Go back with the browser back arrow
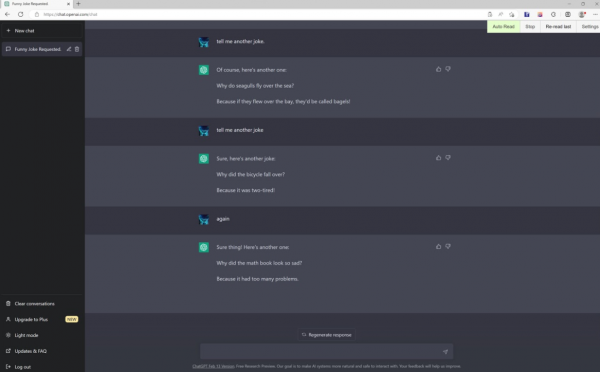Image resolution: width=600 pixels, height=372 pixels. [x=8, y=14]
